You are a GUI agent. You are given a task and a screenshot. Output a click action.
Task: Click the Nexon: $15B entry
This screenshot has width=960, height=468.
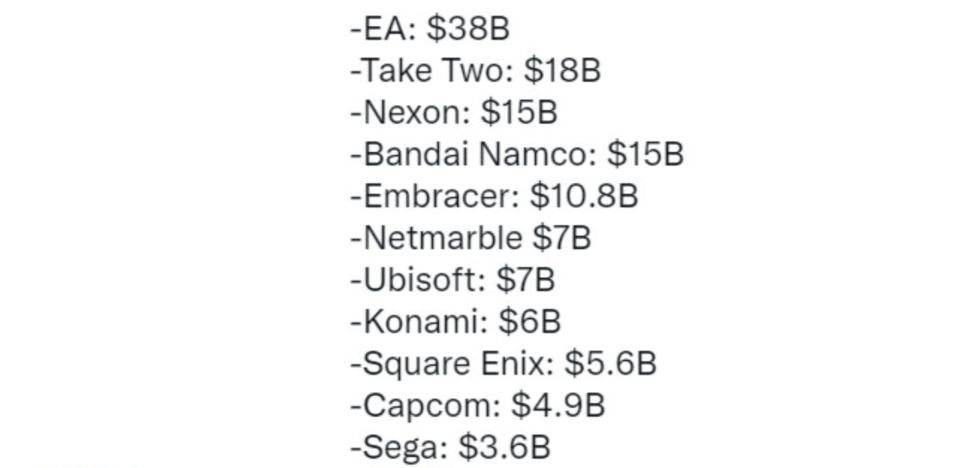(x=454, y=113)
